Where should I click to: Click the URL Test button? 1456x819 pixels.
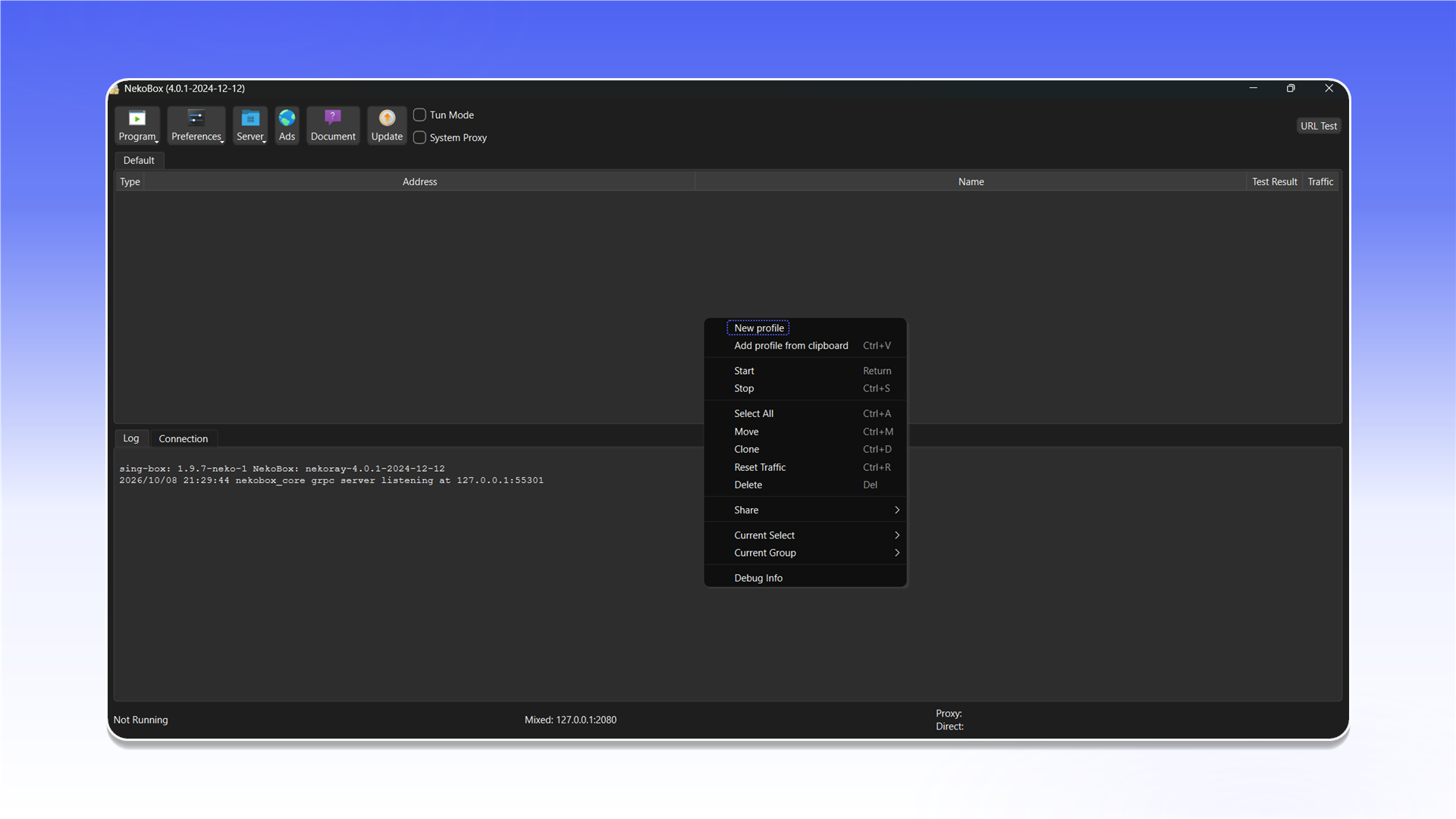(1319, 126)
